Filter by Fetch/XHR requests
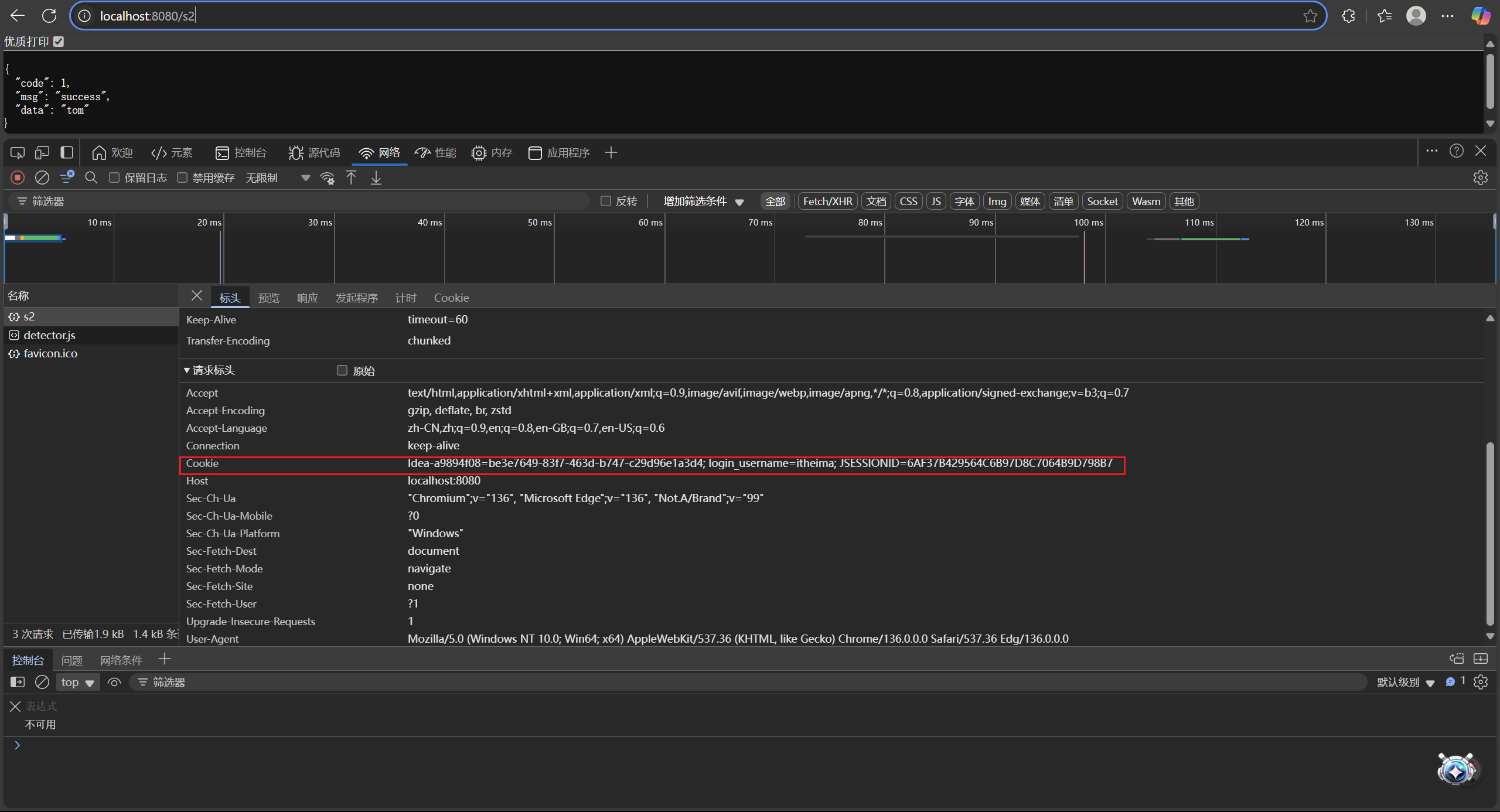1500x812 pixels. point(827,201)
